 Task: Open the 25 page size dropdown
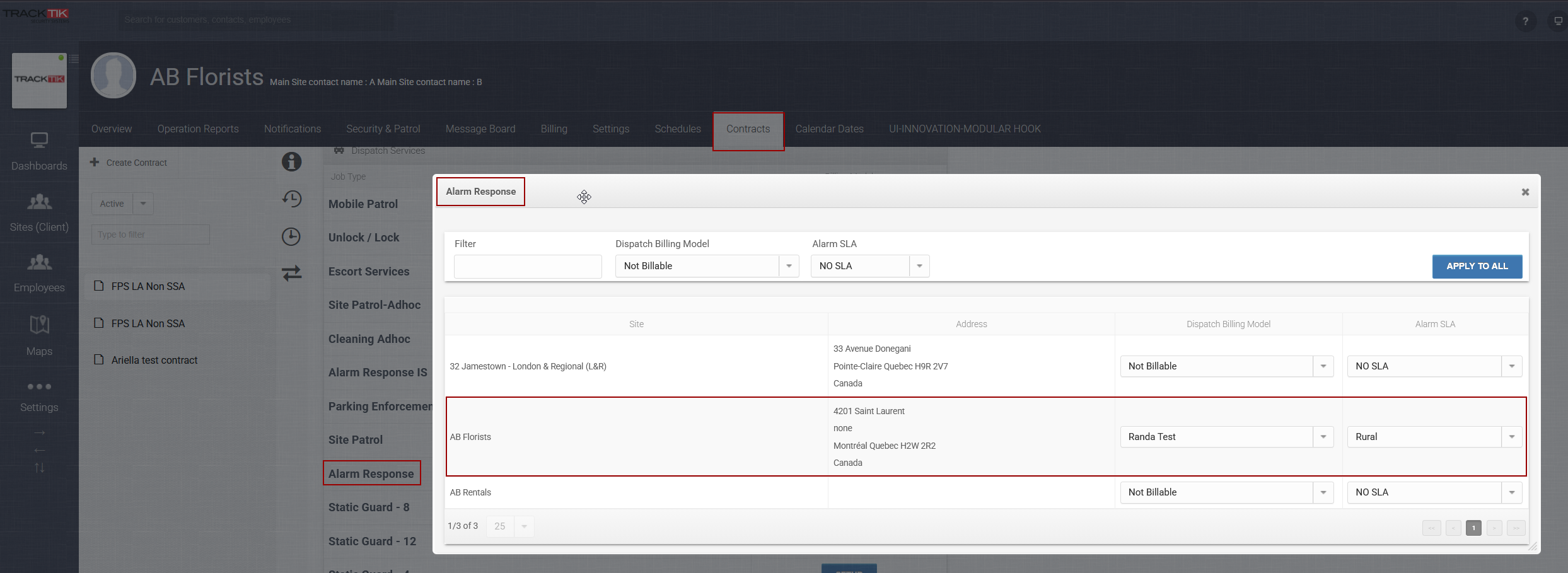(x=510, y=526)
